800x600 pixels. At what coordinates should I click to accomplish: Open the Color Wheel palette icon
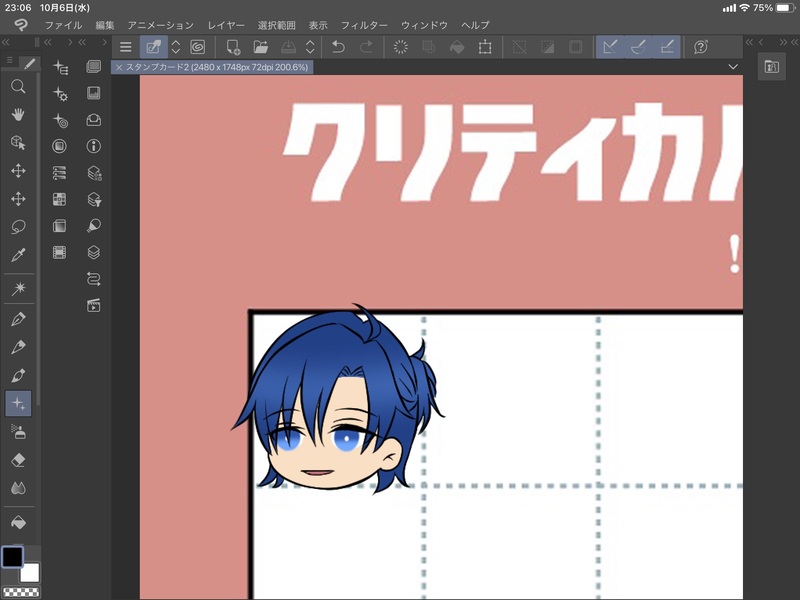(x=60, y=146)
